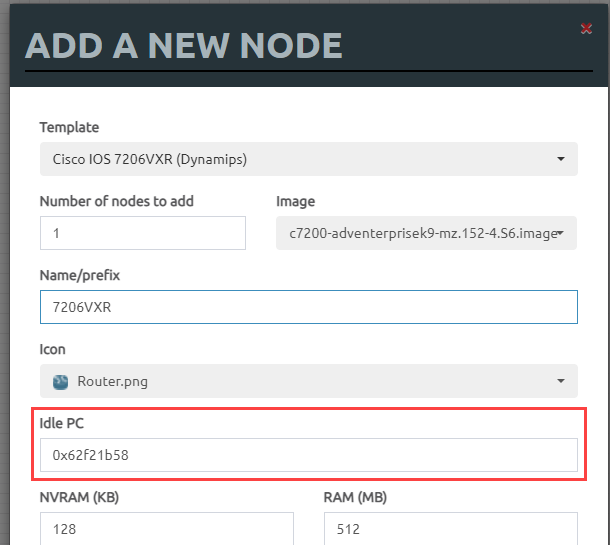Click the Router icon thumbnail in Icon selector

point(60,382)
